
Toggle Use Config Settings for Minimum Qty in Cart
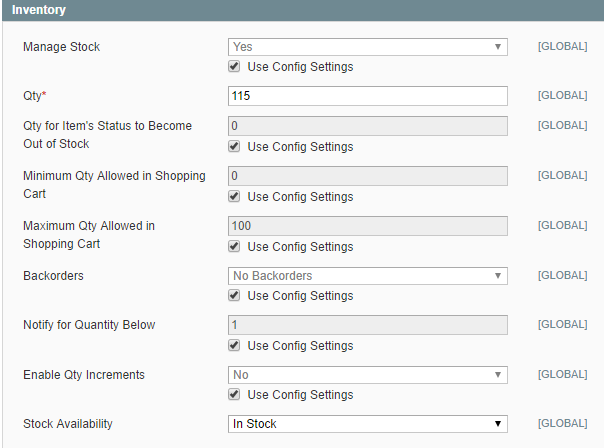234,197
